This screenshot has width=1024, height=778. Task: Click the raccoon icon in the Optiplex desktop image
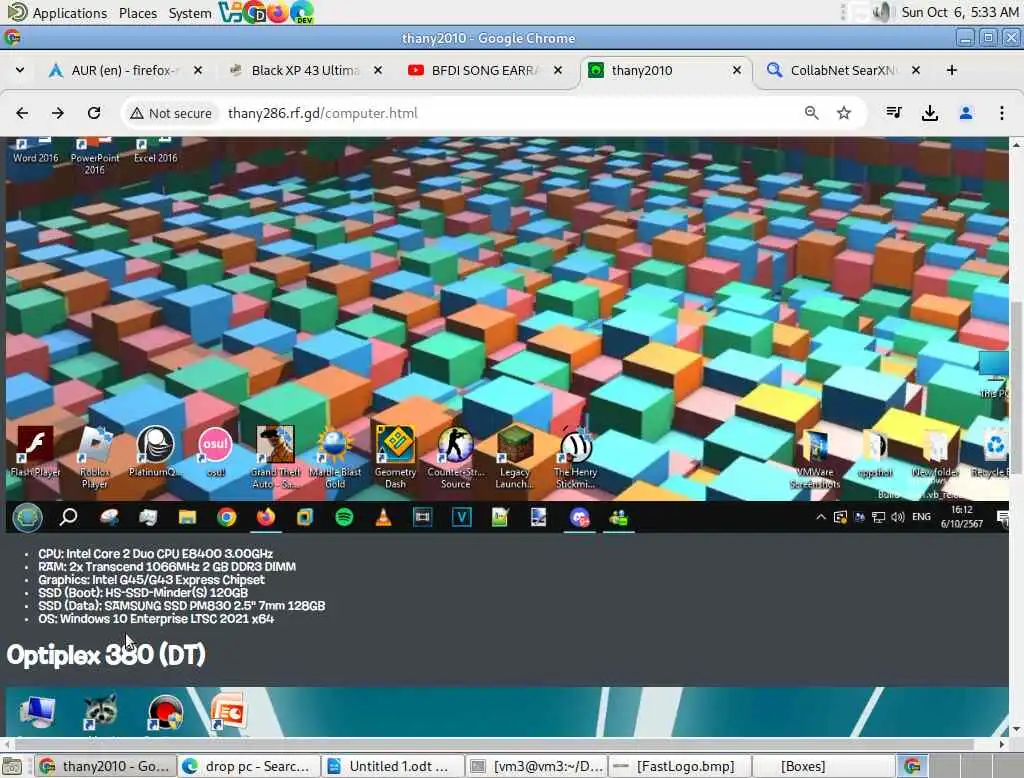point(100,712)
